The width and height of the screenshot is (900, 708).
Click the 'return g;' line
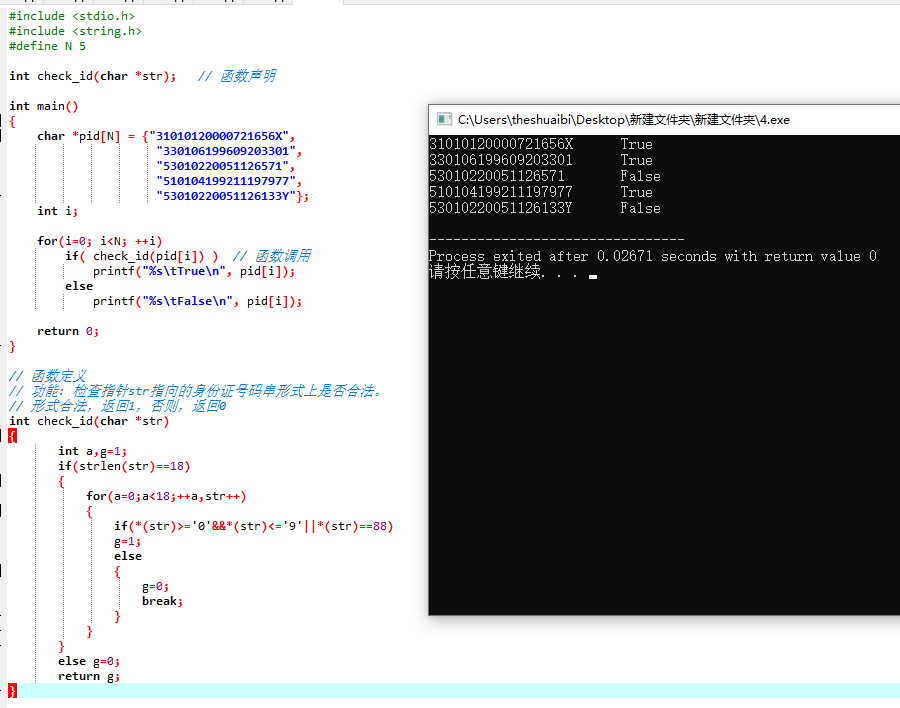(89, 676)
